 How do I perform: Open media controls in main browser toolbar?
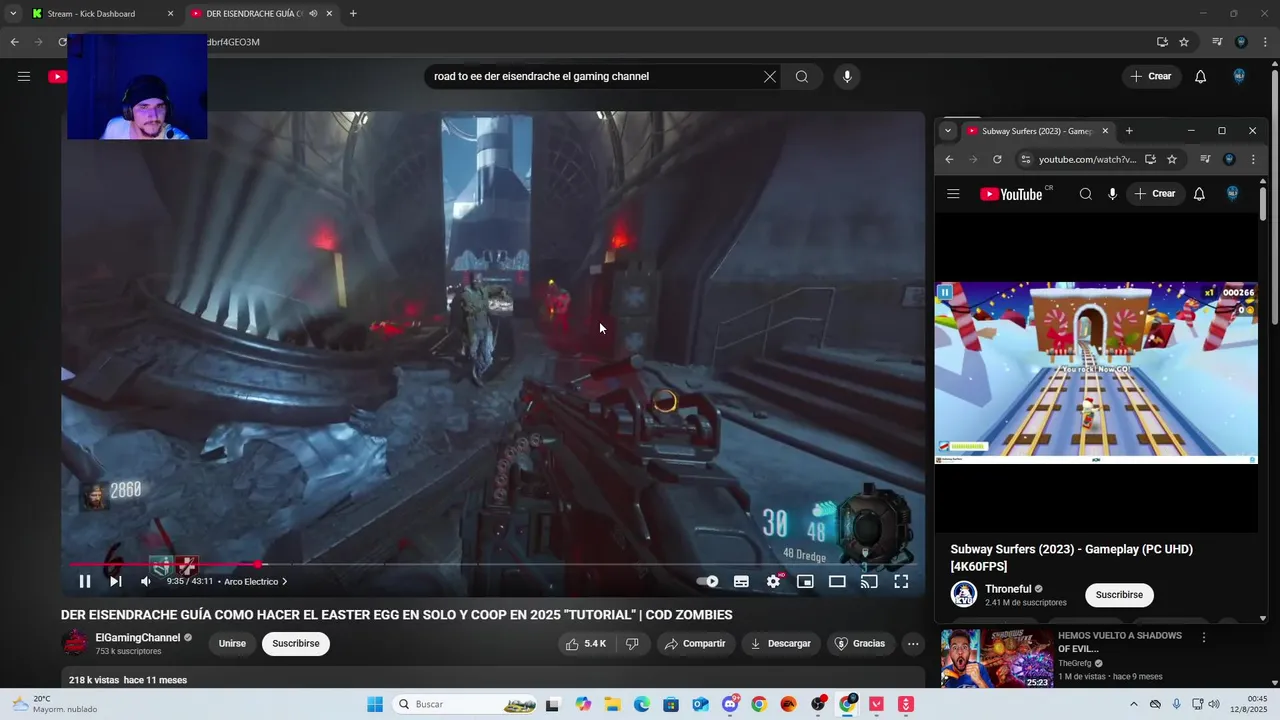click(1217, 42)
